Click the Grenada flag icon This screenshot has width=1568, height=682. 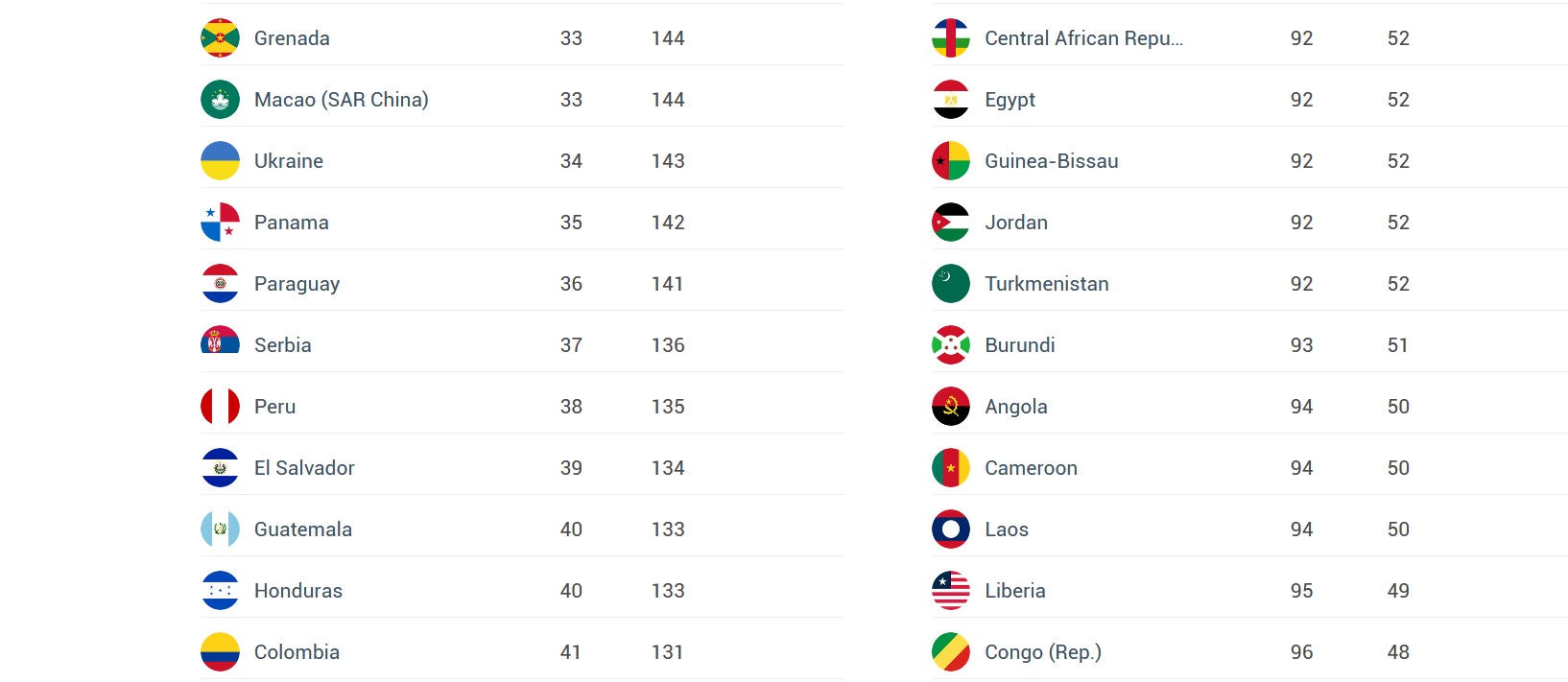220,38
